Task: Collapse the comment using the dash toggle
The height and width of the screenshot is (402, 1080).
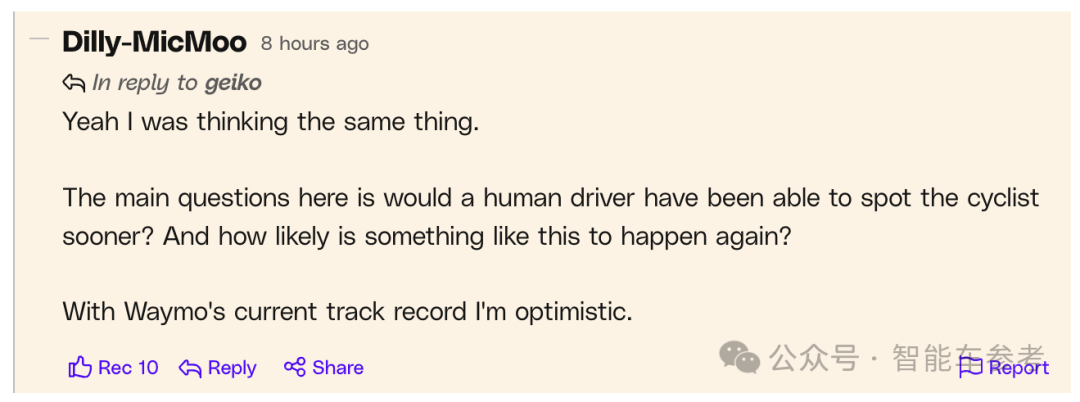Action: (x=40, y=40)
